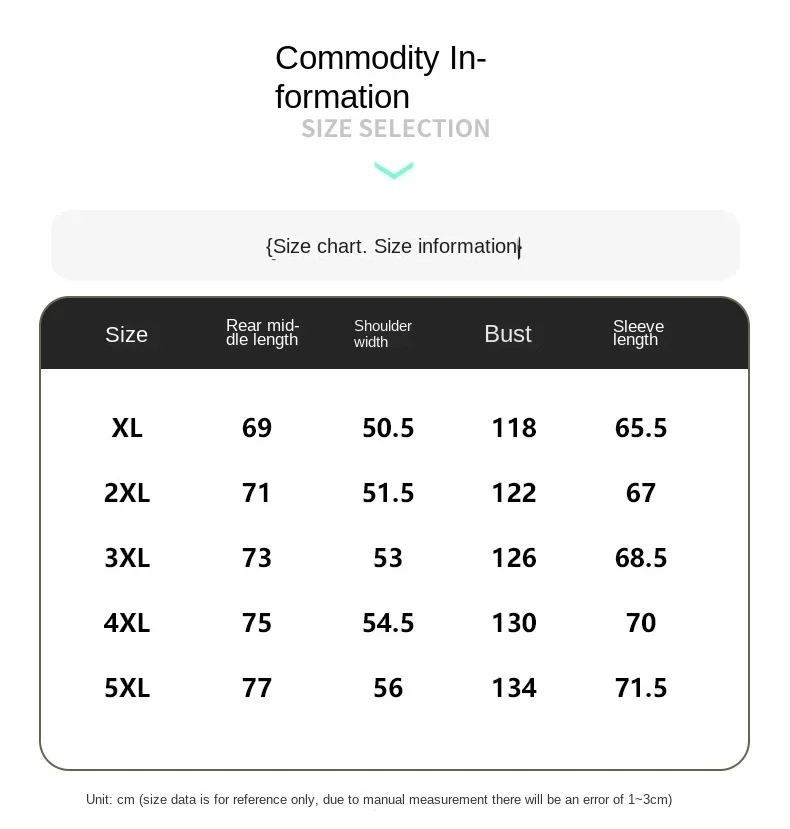Click the Sleeve length column header
Screen dimensions: 790x829
[x=638, y=333]
